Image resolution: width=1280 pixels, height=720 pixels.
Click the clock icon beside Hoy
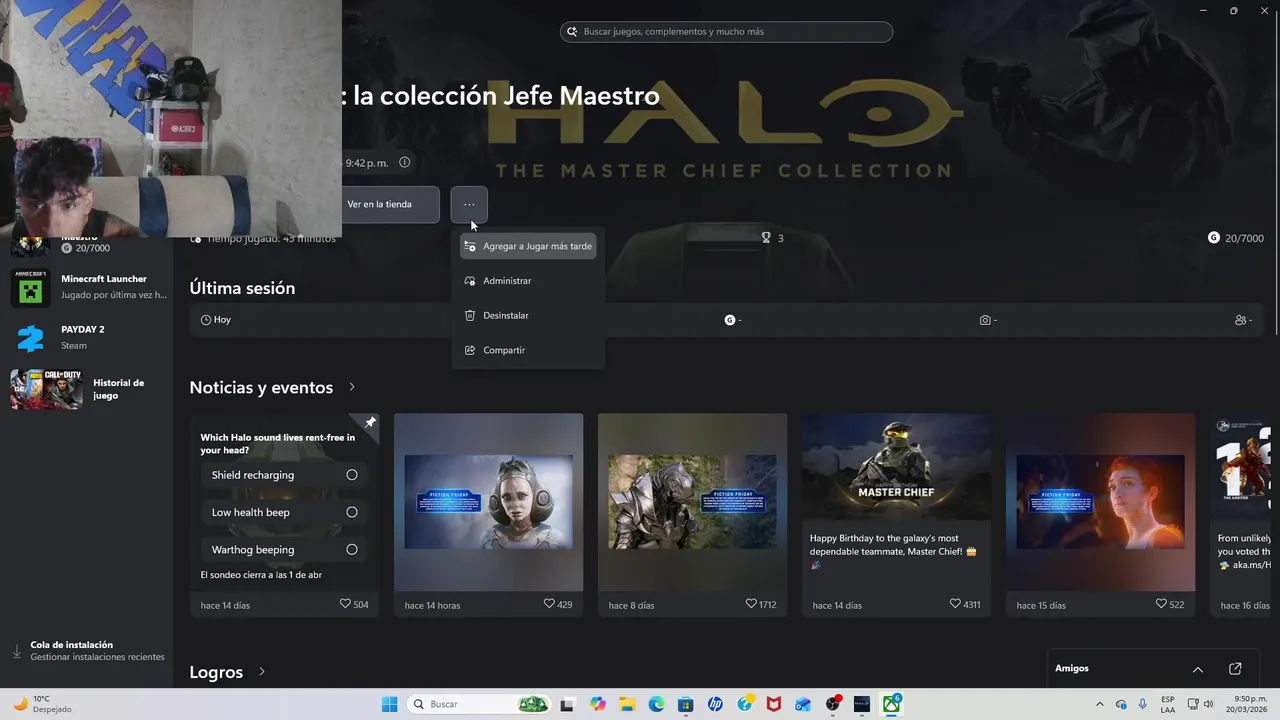206,320
